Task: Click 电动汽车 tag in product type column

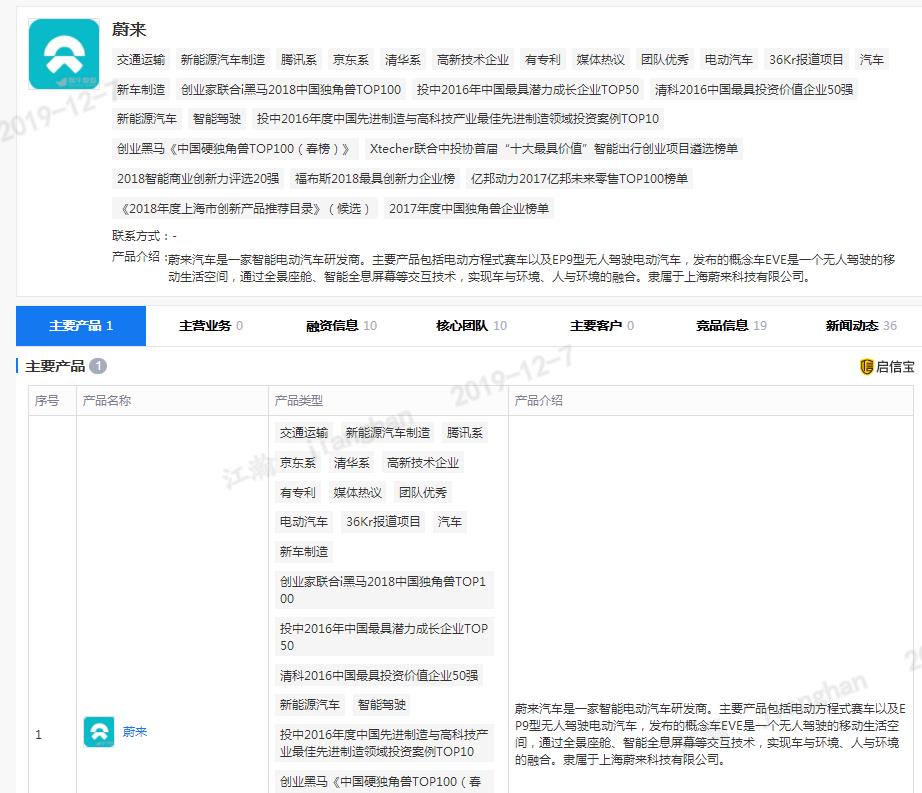Action: (x=303, y=521)
